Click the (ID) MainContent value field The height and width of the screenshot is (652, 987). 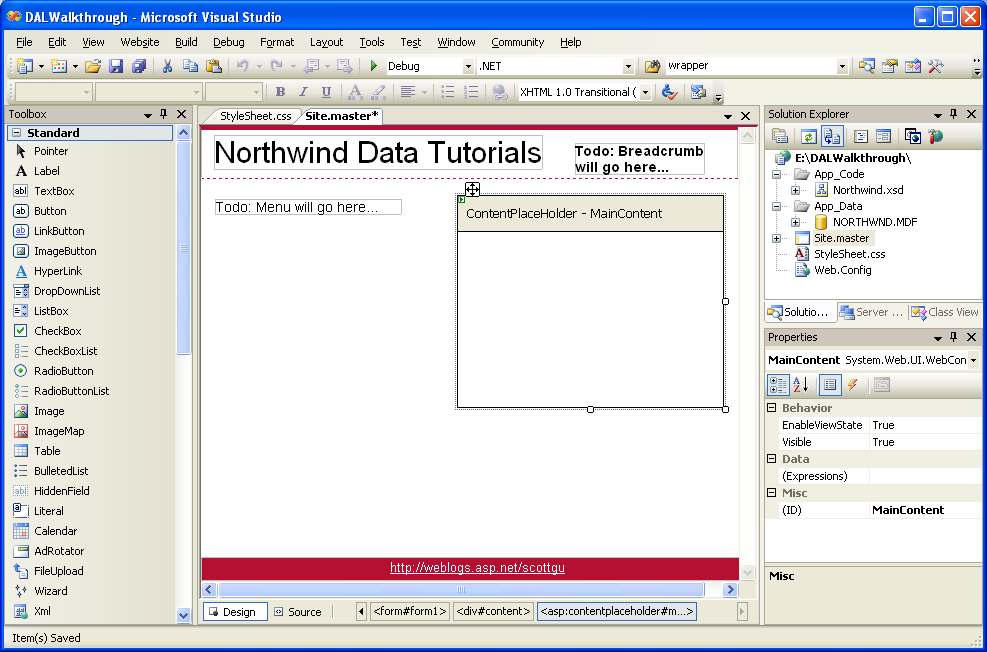click(x=924, y=510)
